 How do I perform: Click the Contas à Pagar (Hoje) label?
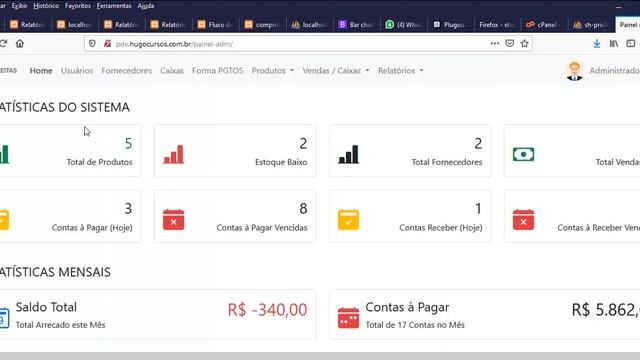(x=92, y=228)
